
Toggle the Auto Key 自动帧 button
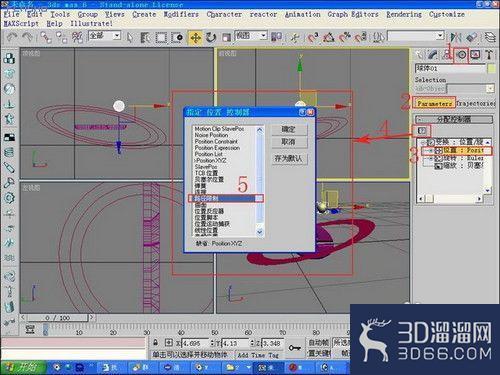point(318,342)
